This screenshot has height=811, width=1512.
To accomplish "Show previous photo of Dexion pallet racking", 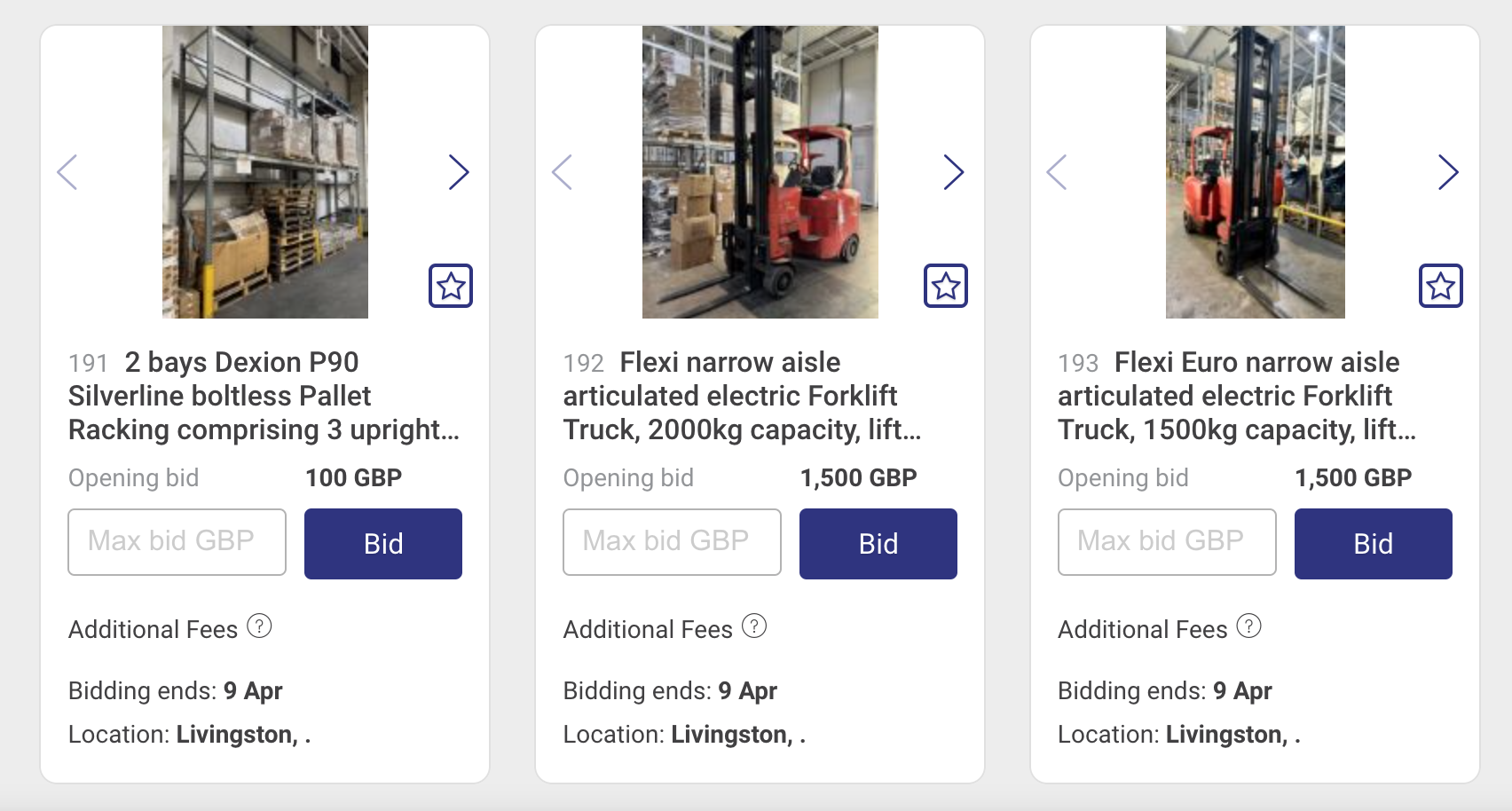I will point(67,172).
